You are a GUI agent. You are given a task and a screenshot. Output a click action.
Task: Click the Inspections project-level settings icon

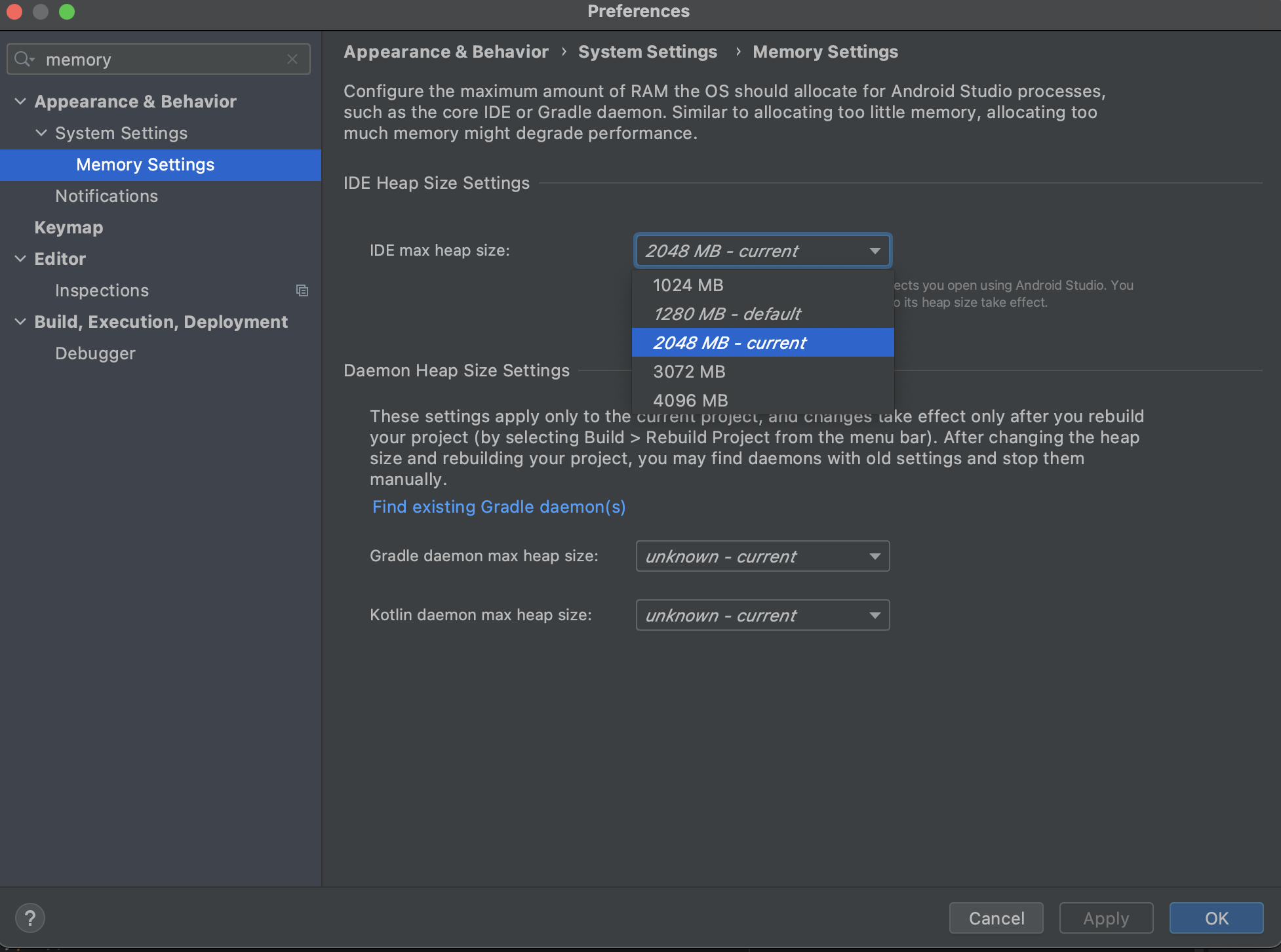coord(302,290)
